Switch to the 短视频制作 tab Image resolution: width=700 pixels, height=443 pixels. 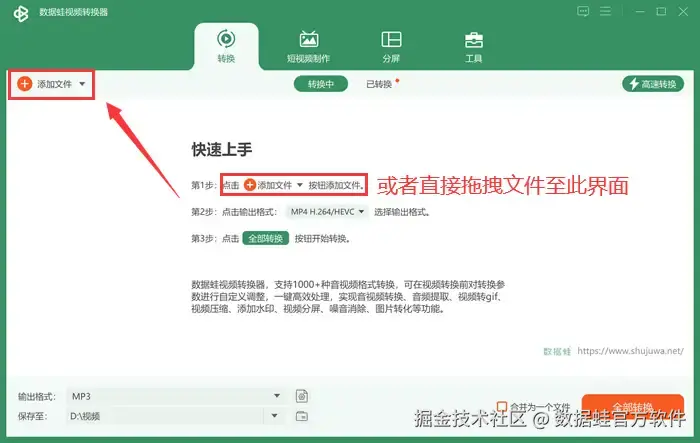(308, 46)
